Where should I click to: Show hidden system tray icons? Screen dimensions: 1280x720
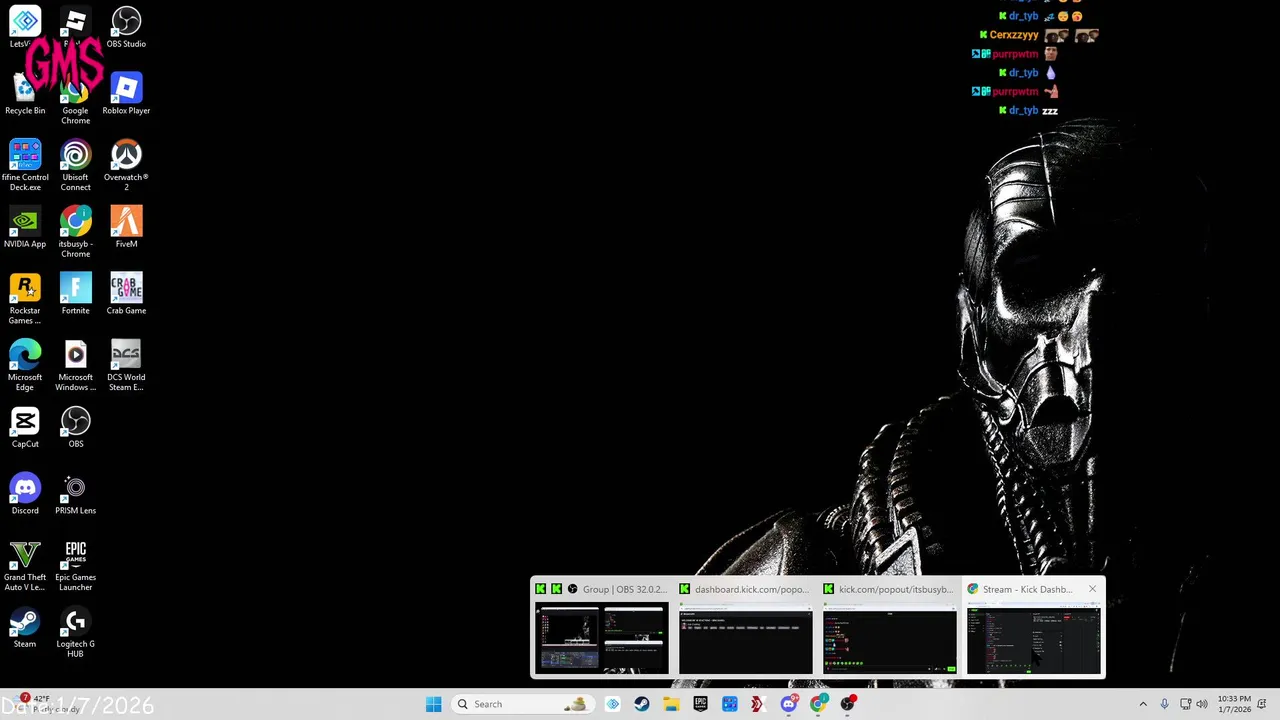(1143, 704)
